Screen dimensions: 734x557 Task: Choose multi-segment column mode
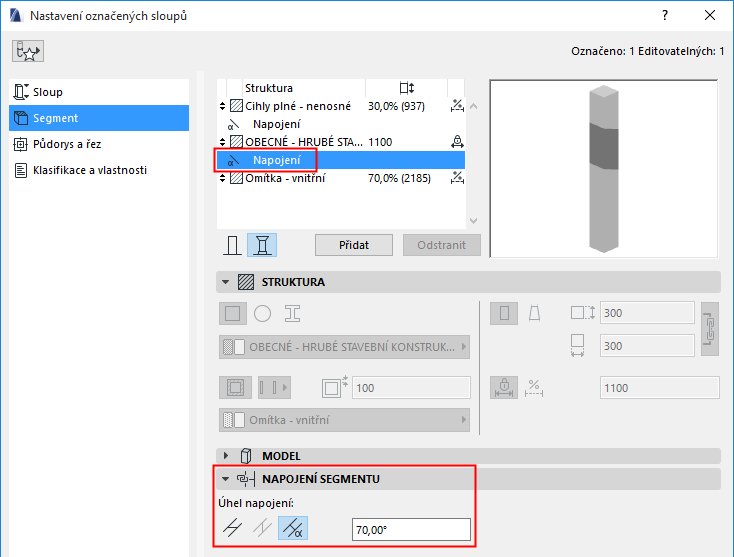(262, 245)
